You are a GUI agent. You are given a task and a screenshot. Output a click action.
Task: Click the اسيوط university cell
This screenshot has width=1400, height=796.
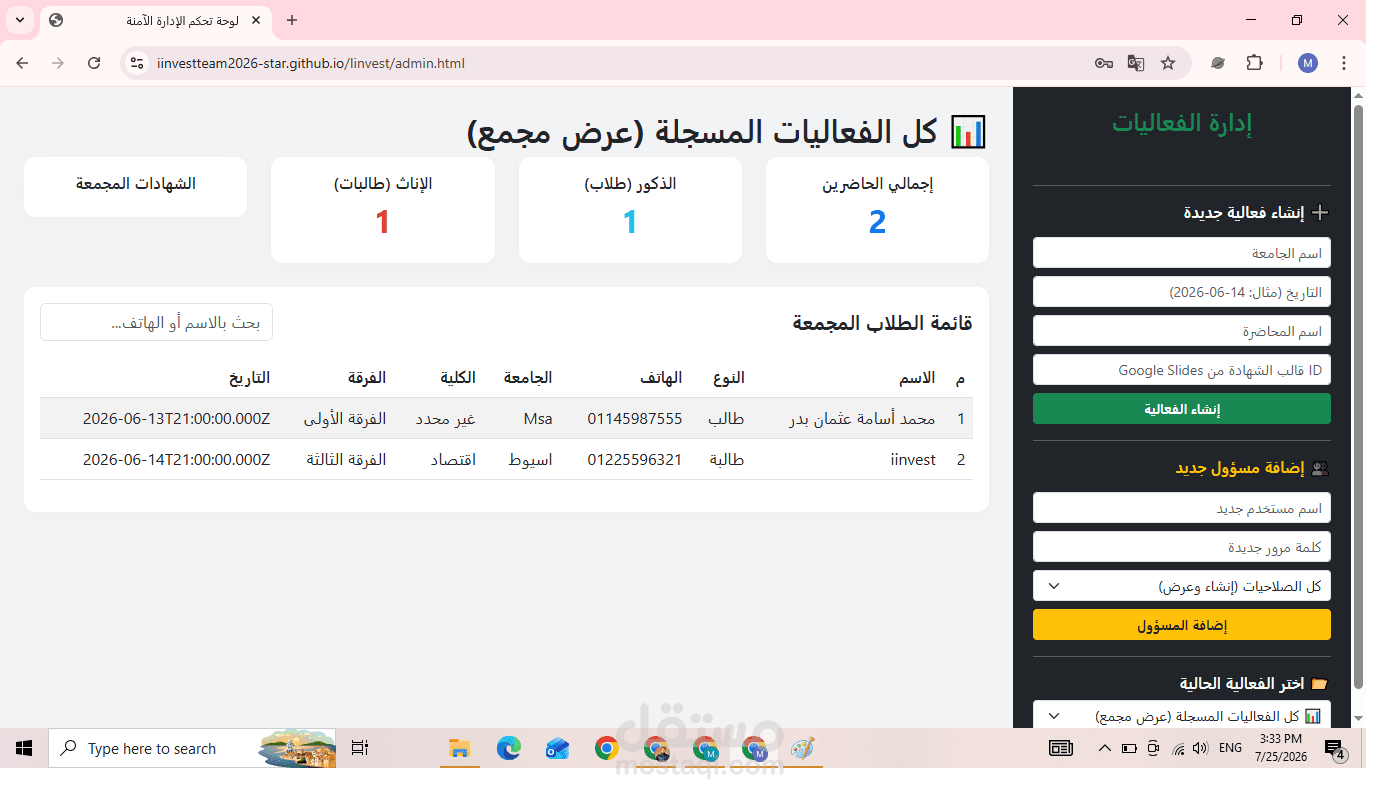(x=531, y=460)
